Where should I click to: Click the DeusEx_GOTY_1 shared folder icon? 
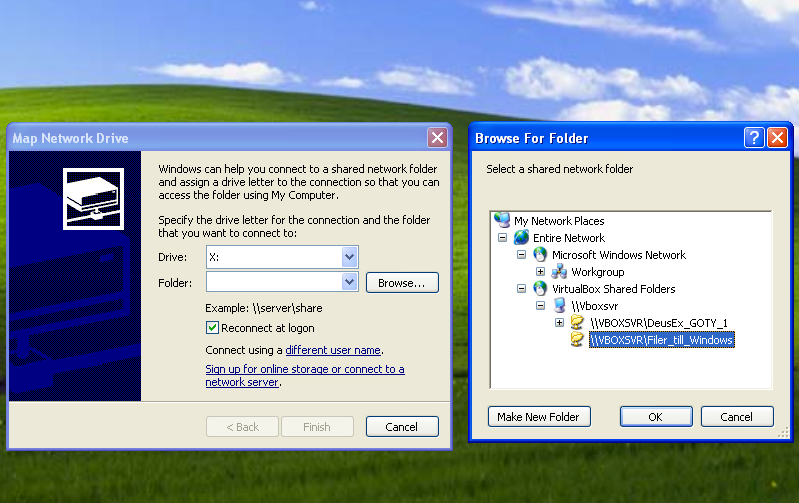pyautogui.click(x=577, y=323)
